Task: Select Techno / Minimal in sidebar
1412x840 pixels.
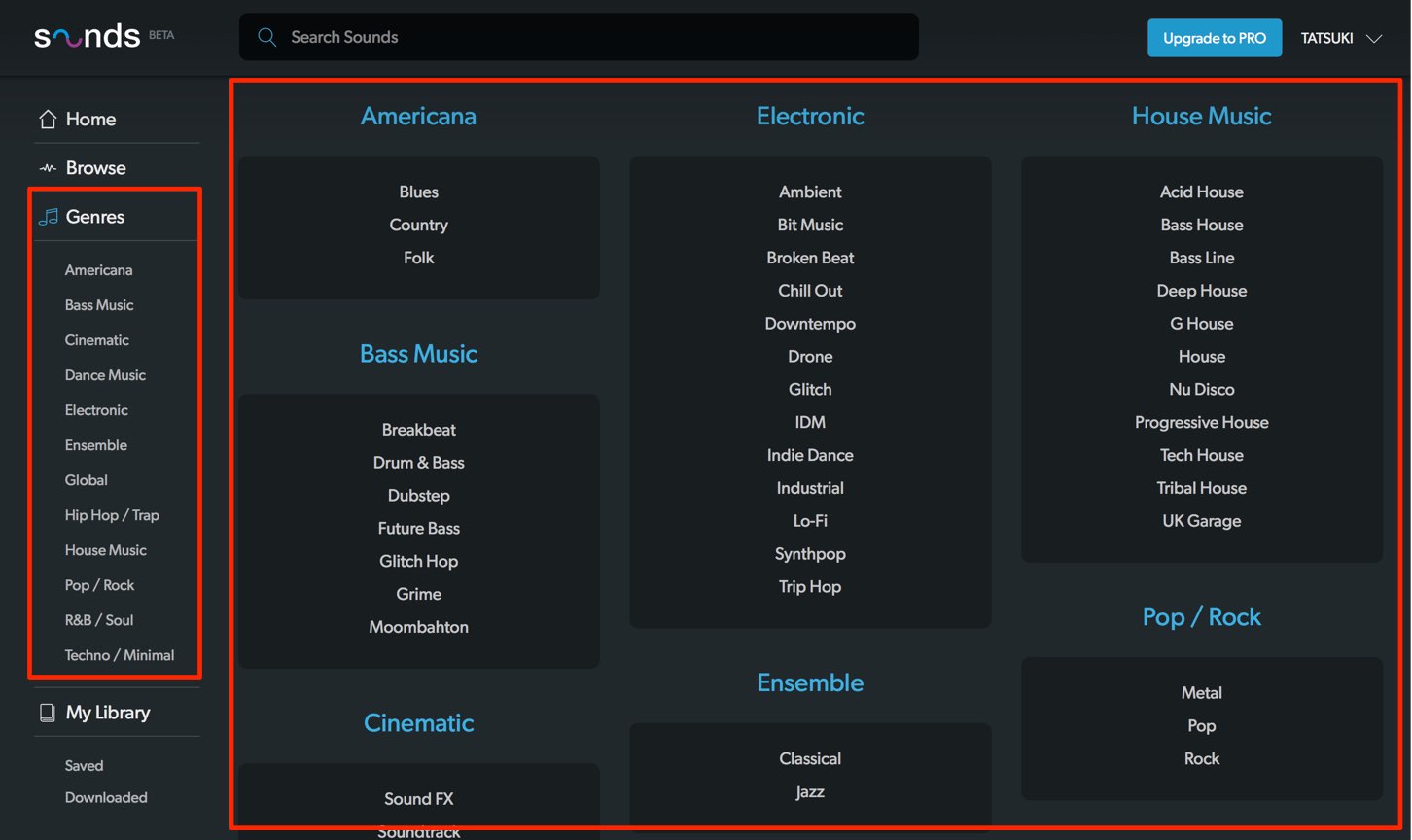Action: tap(120, 655)
